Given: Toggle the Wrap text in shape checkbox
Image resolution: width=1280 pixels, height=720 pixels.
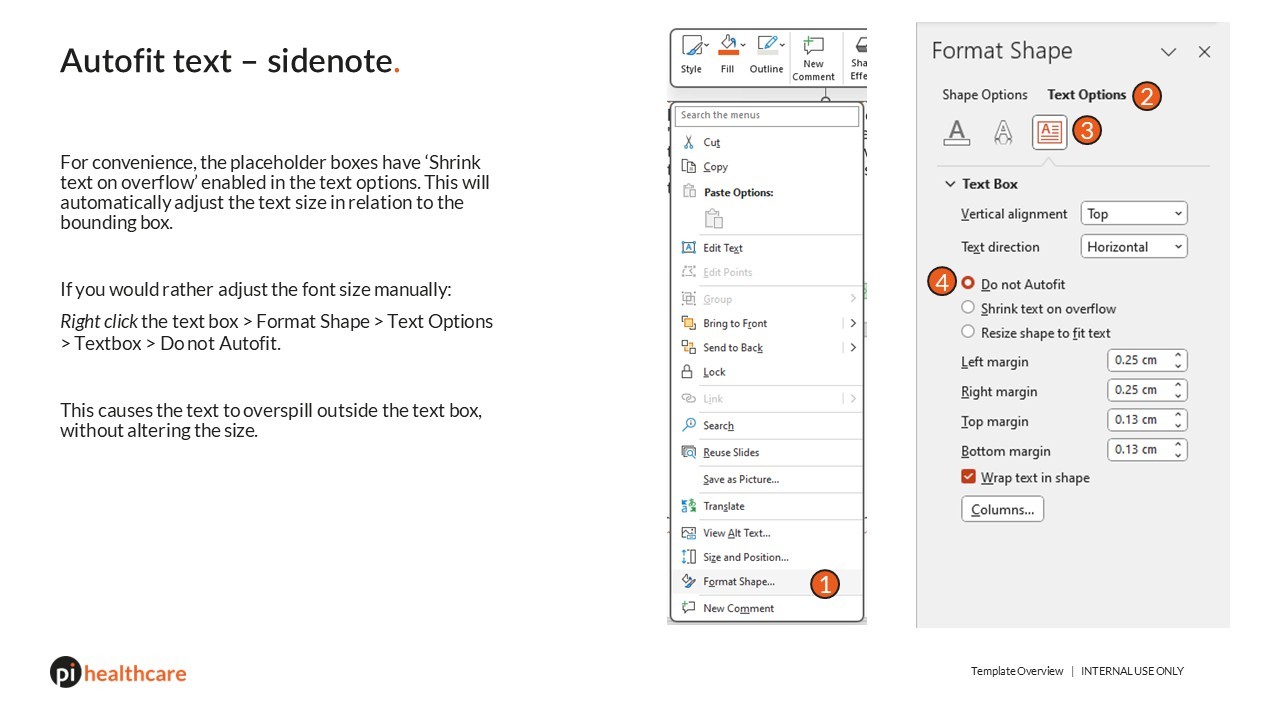Looking at the screenshot, I should tap(968, 477).
